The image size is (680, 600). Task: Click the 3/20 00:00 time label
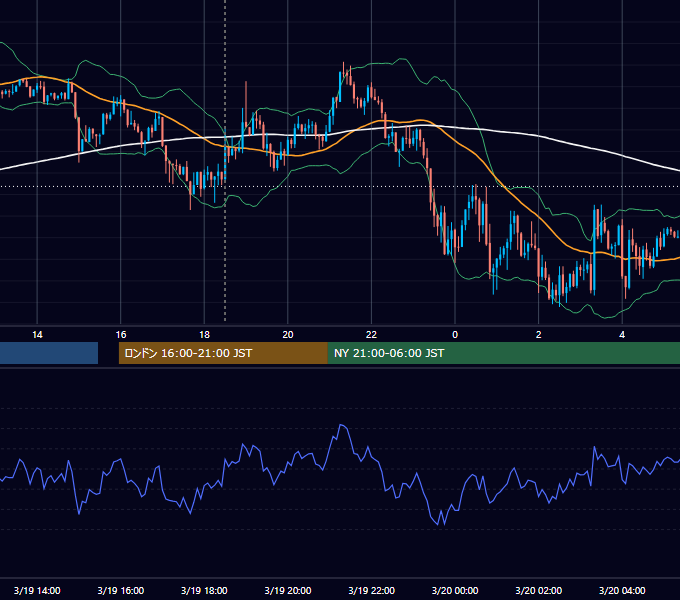(x=455, y=590)
